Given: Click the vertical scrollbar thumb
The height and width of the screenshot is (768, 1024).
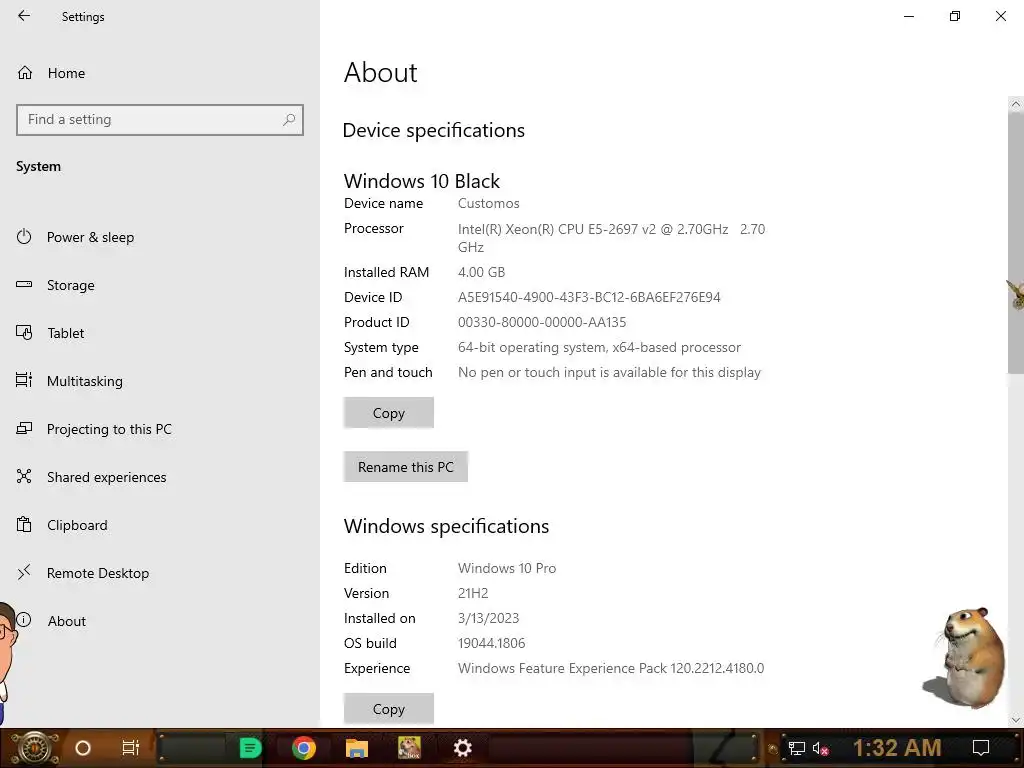Looking at the screenshot, I should (x=1016, y=243).
